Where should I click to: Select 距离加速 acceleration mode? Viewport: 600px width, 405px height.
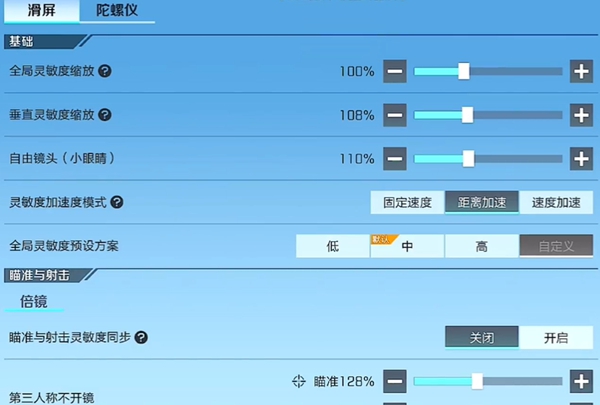coord(482,202)
